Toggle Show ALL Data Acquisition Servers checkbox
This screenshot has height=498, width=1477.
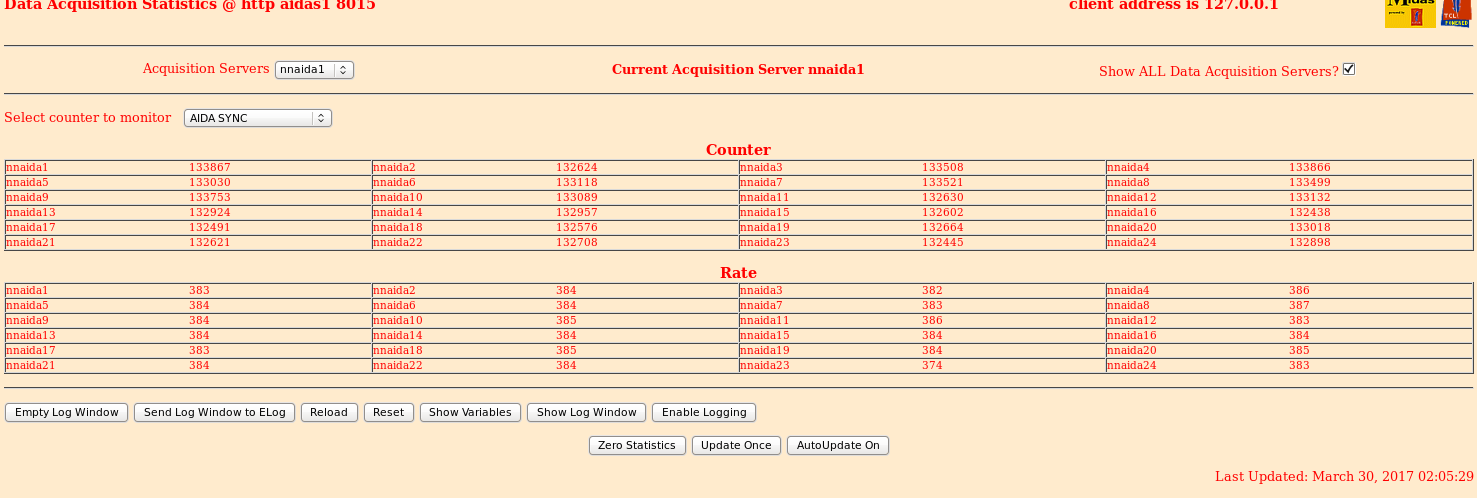1348,69
